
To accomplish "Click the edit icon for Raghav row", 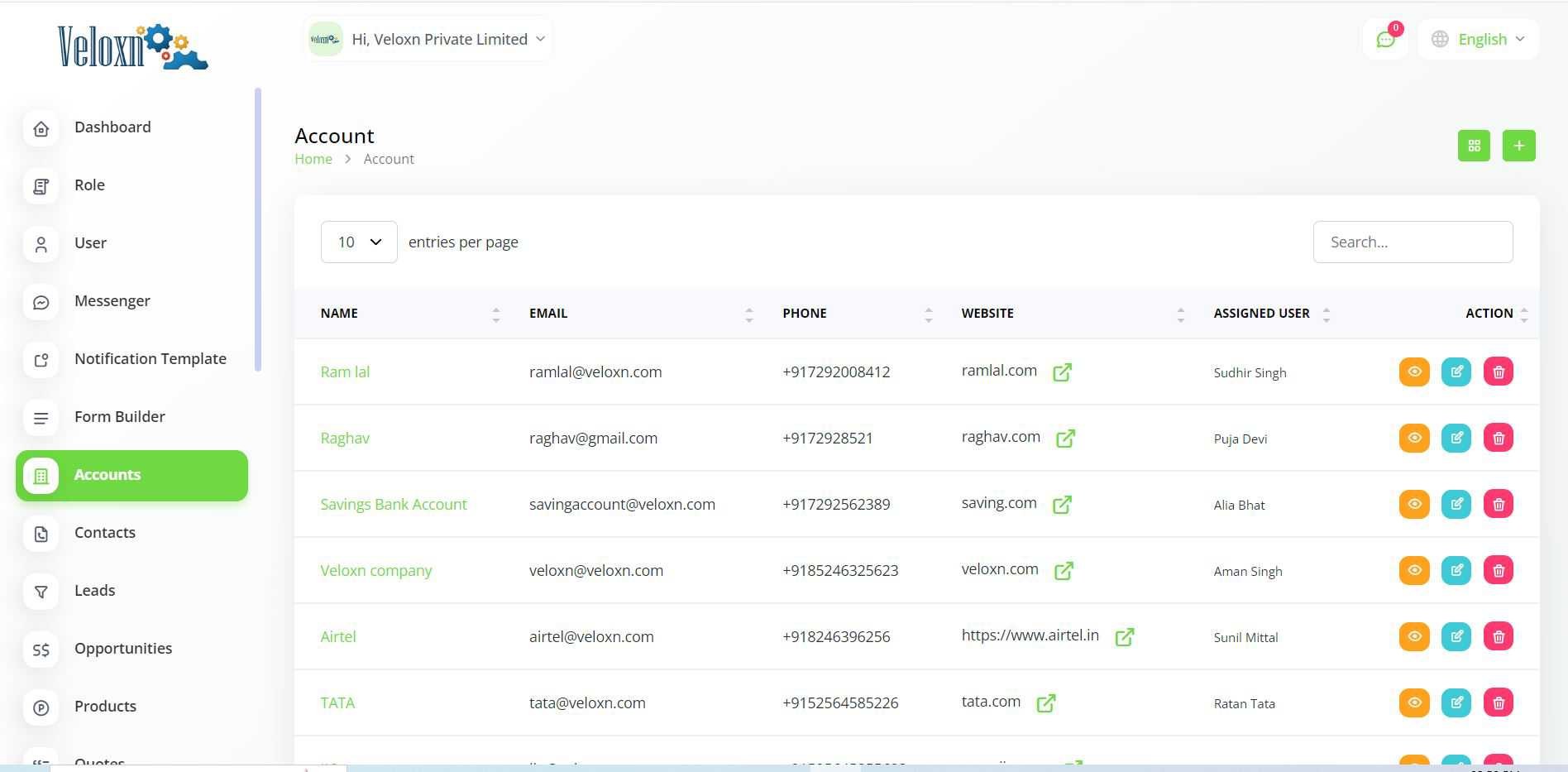I will (x=1456, y=438).
